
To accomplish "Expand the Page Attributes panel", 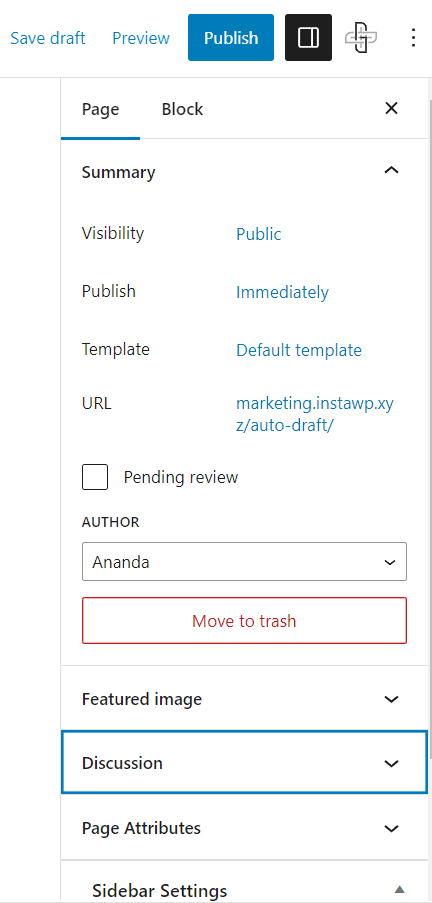I will click(x=244, y=828).
